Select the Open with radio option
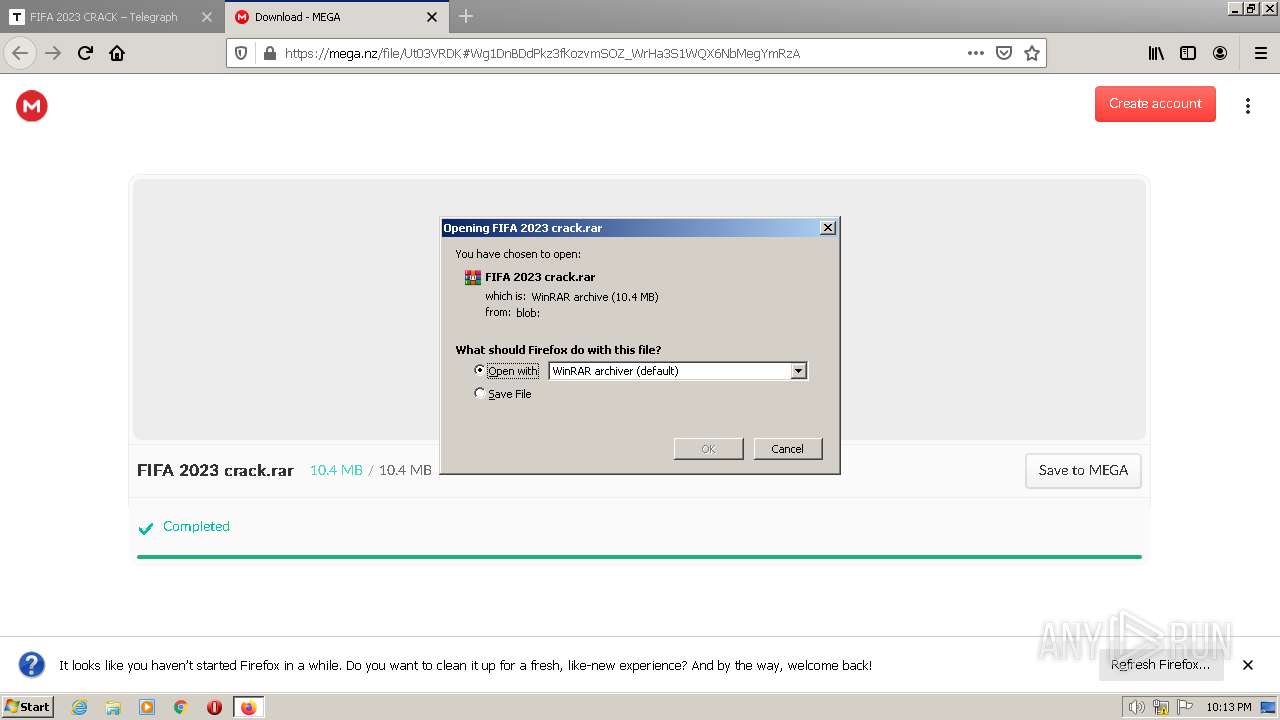This screenshot has height=720, width=1280. [480, 370]
